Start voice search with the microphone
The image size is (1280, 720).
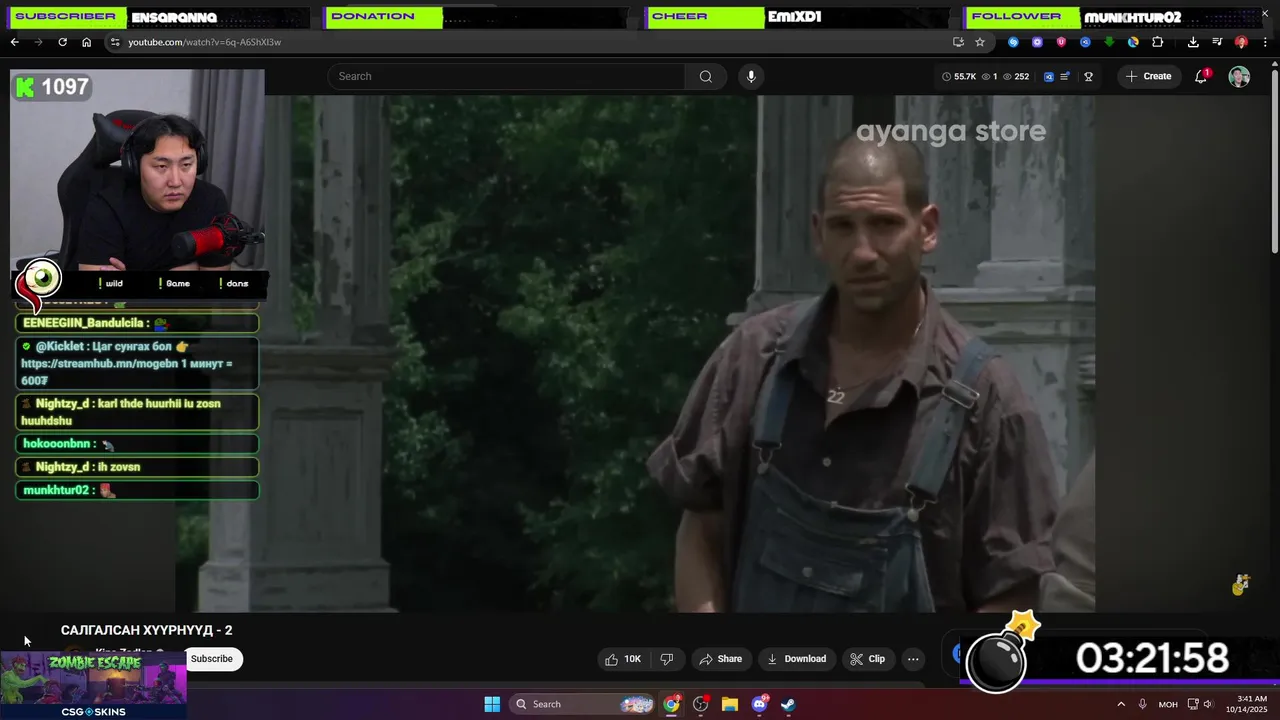(751, 76)
